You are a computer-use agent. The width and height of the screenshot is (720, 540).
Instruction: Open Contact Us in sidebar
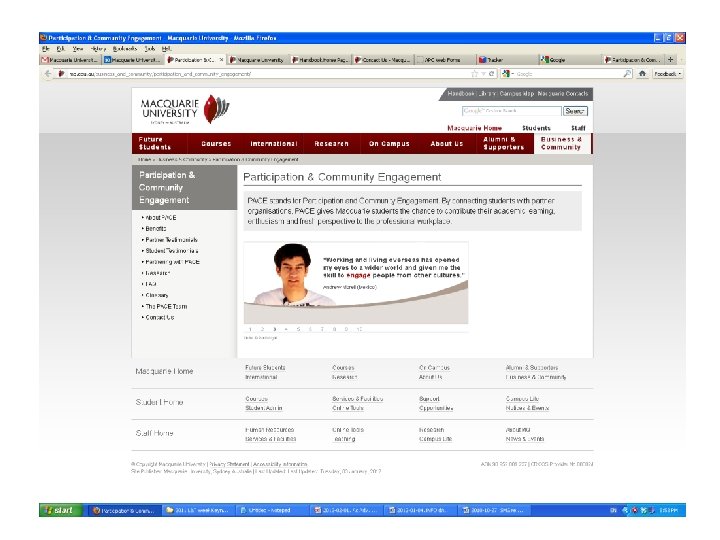point(160,317)
